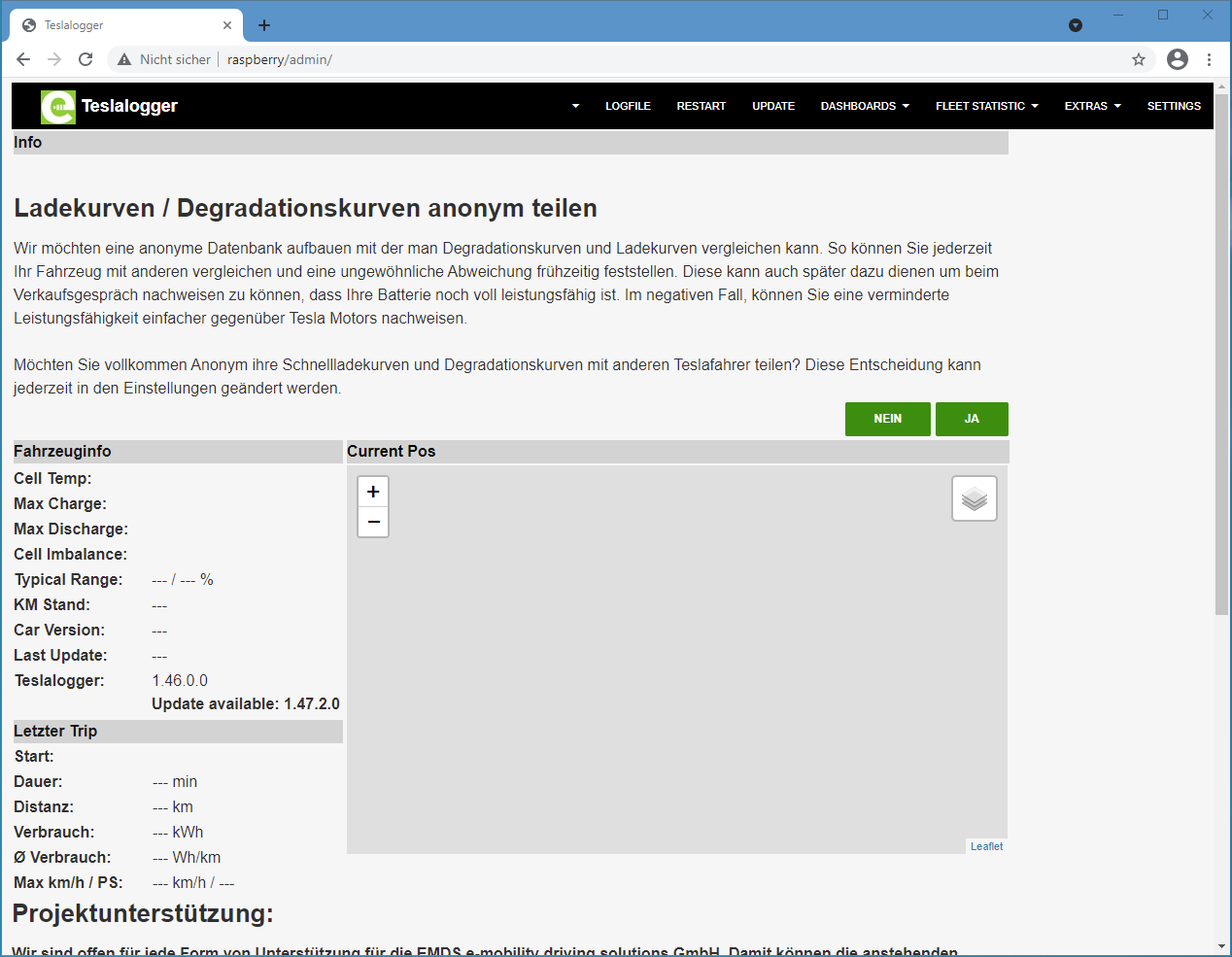Decline sharing with the Nein button
Viewport: 1232px width, 957px height.
(887, 419)
